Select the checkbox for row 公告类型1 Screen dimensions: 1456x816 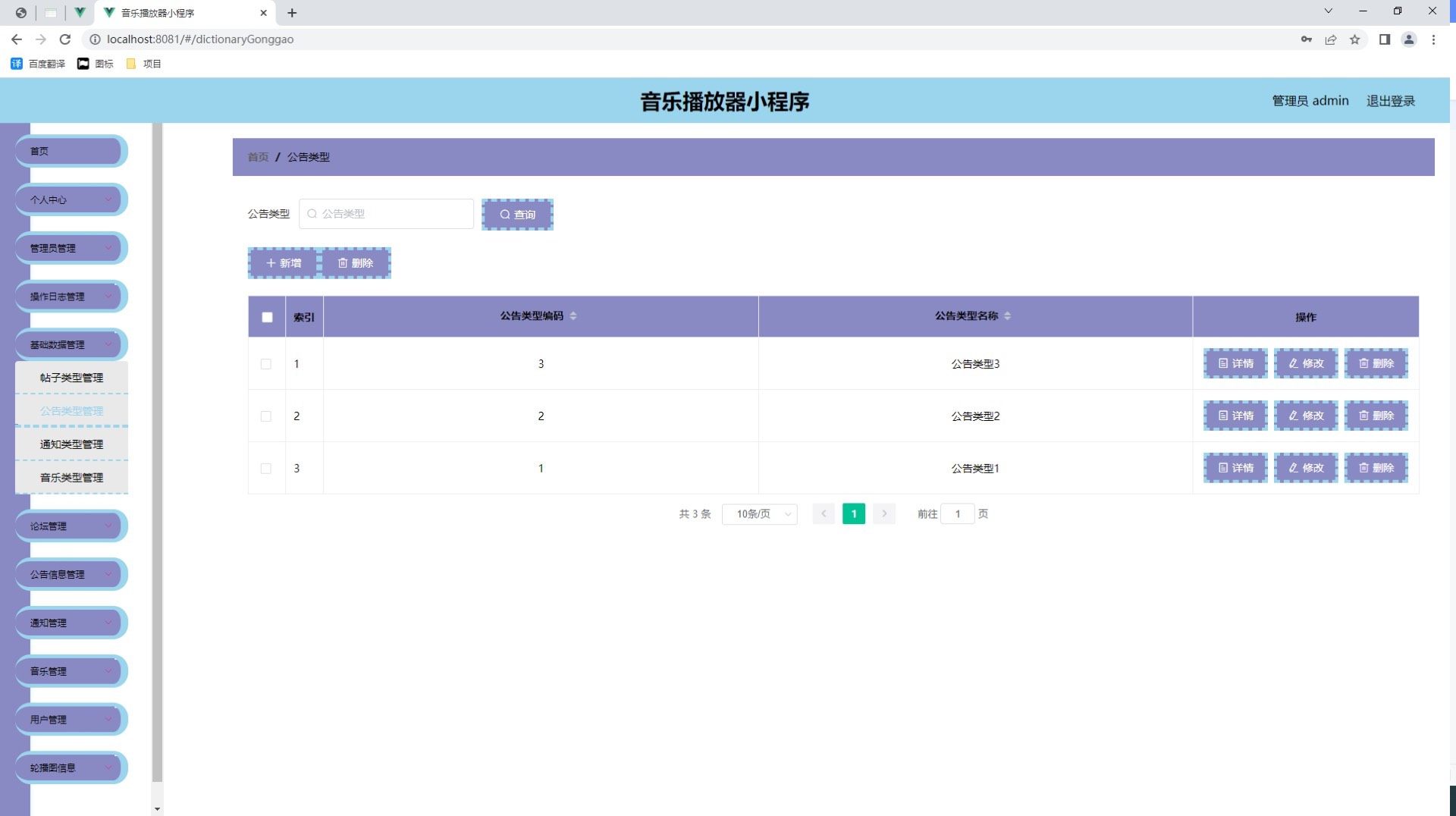tap(266, 469)
